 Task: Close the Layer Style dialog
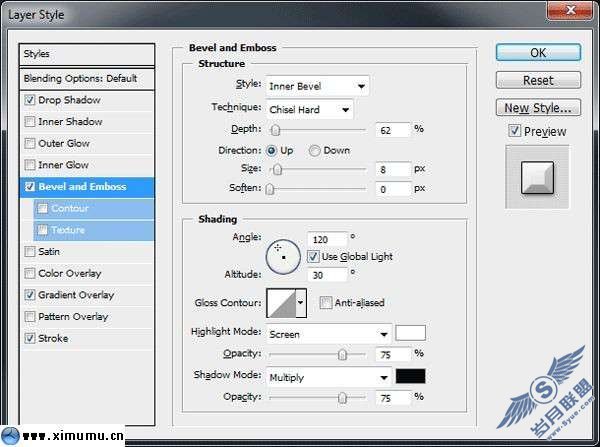coord(570,10)
